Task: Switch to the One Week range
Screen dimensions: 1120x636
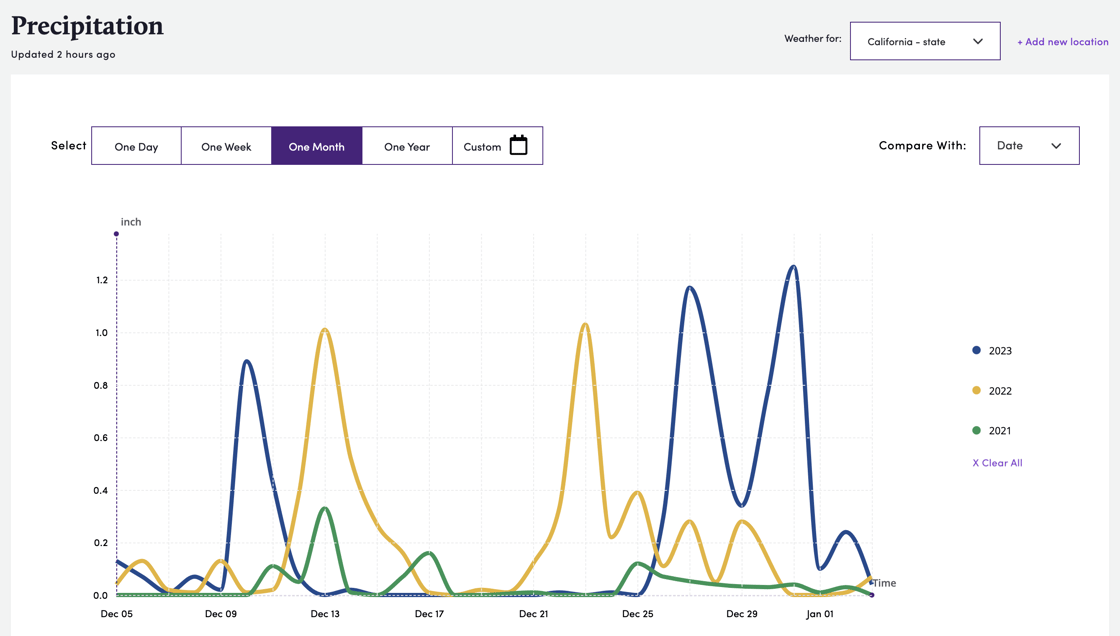Action: pyautogui.click(x=226, y=146)
